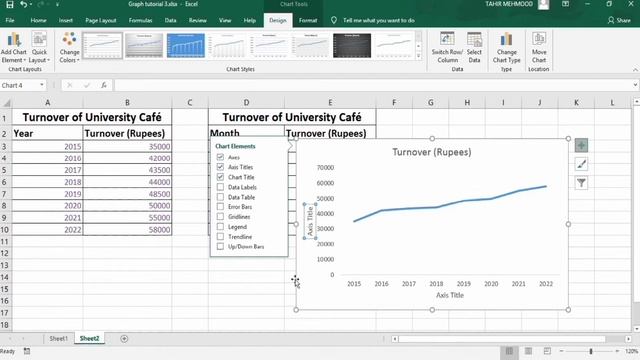The width and height of the screenshot is (640, 360).
Task: Switch to the Sheet1 tab
Action: (58, 338)
